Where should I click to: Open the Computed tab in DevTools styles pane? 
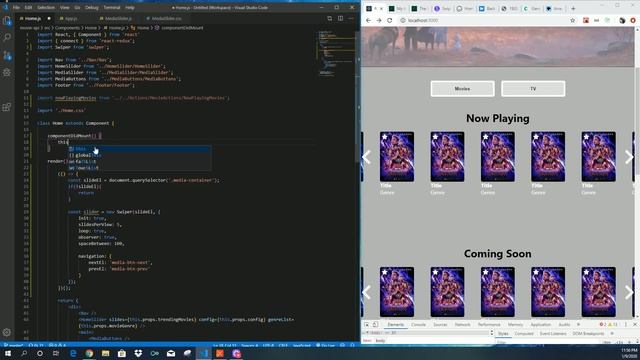524,333
